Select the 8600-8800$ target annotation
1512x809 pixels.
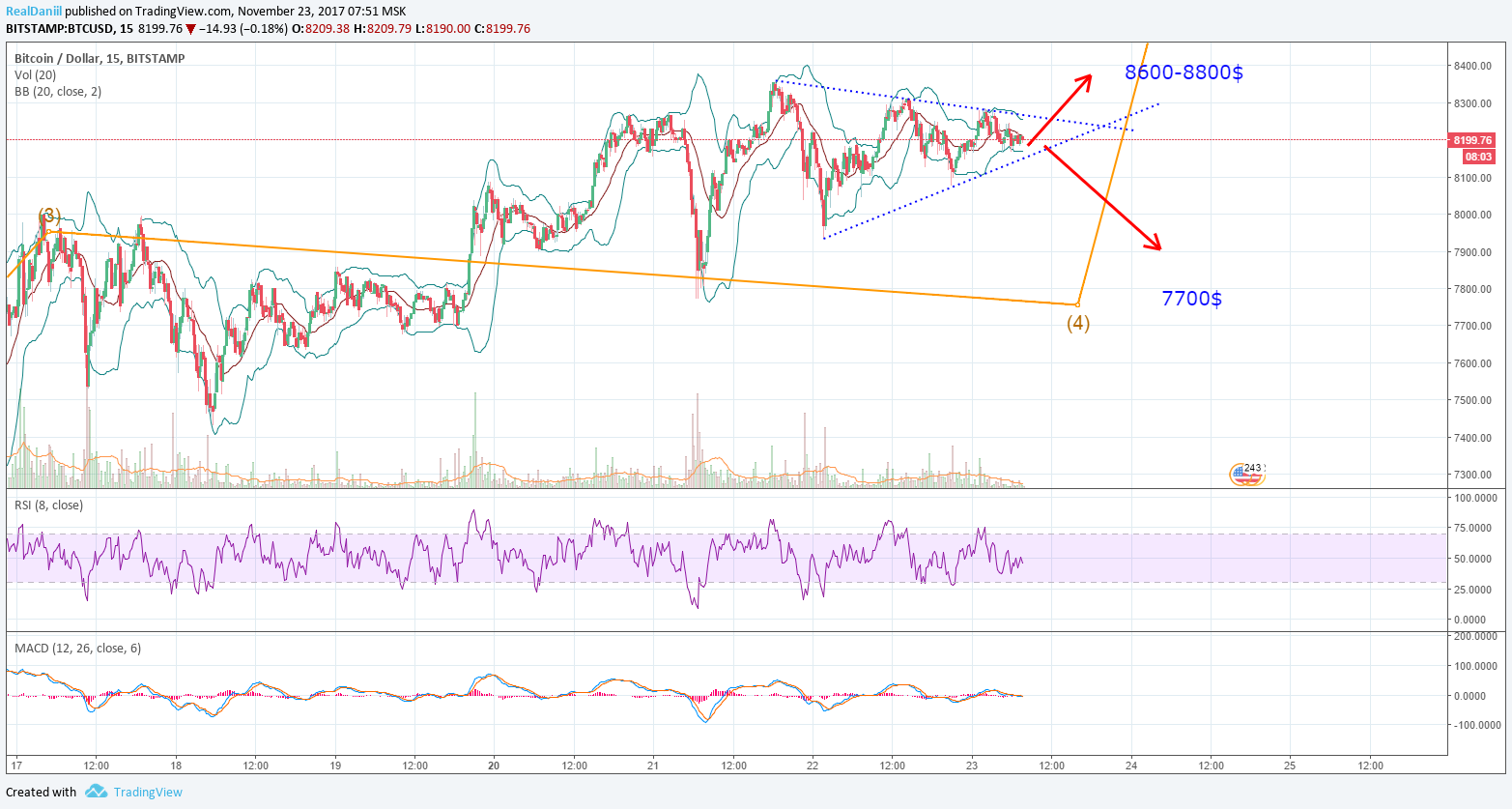tap(1184, 72)
